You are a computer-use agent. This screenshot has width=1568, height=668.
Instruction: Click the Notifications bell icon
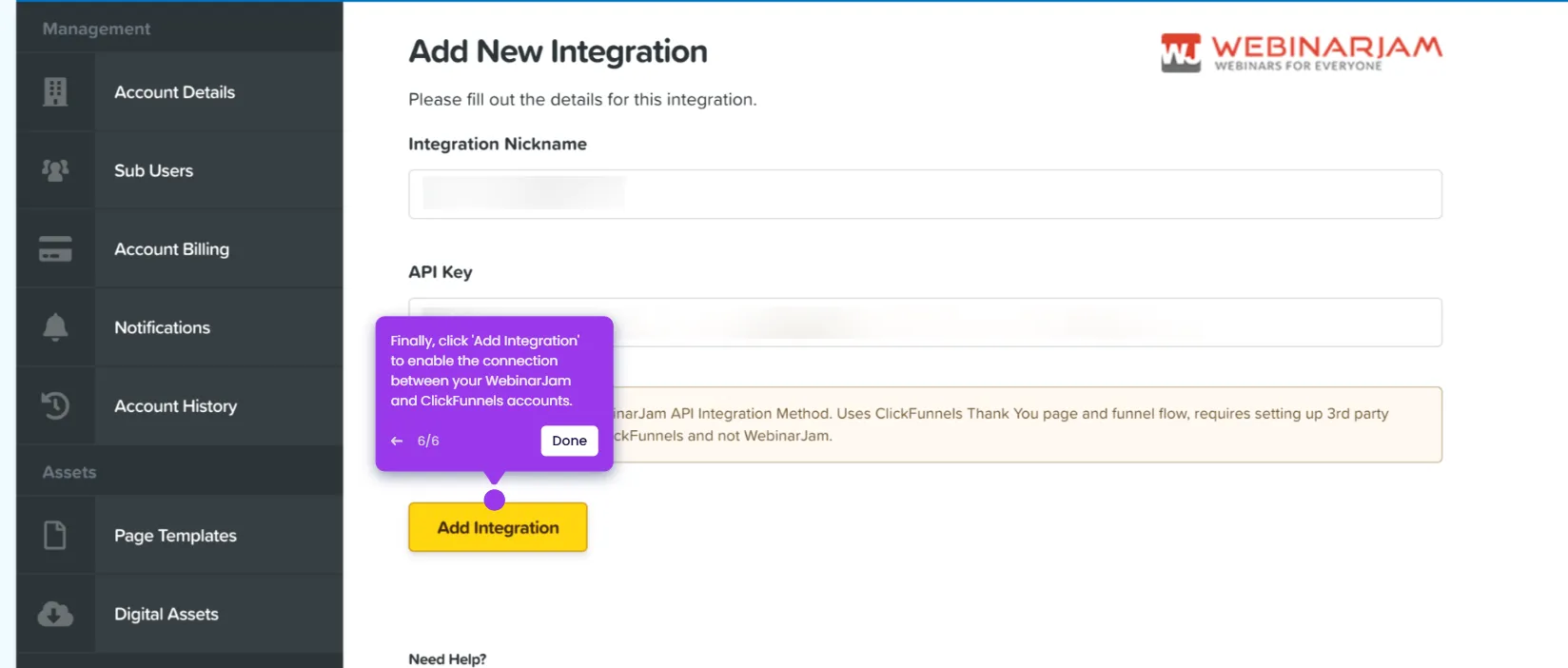coord(55,326)
